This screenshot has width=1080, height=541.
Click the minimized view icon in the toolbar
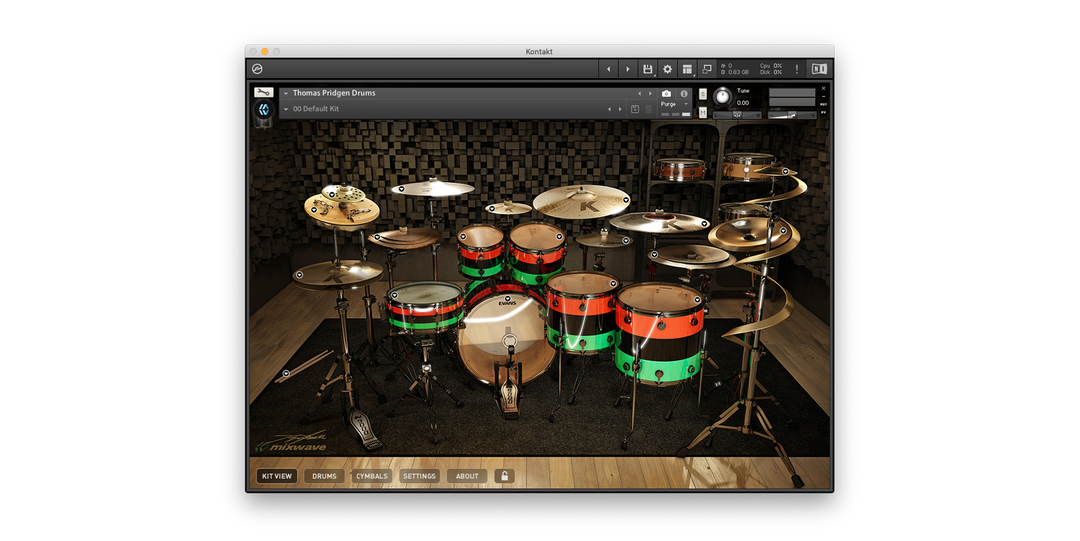click(707, 69)
